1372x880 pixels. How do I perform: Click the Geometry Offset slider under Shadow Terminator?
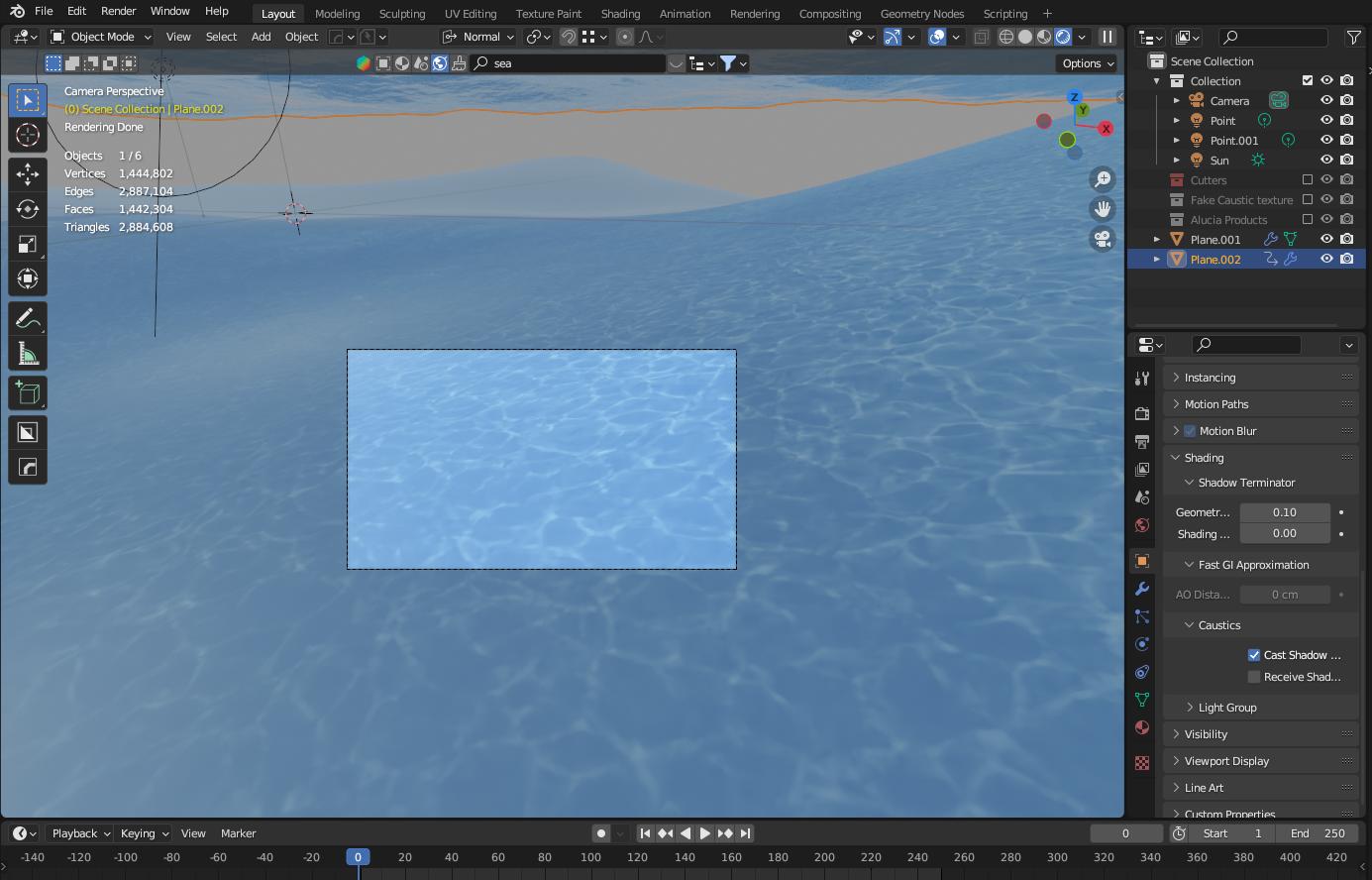[1285, 511]
